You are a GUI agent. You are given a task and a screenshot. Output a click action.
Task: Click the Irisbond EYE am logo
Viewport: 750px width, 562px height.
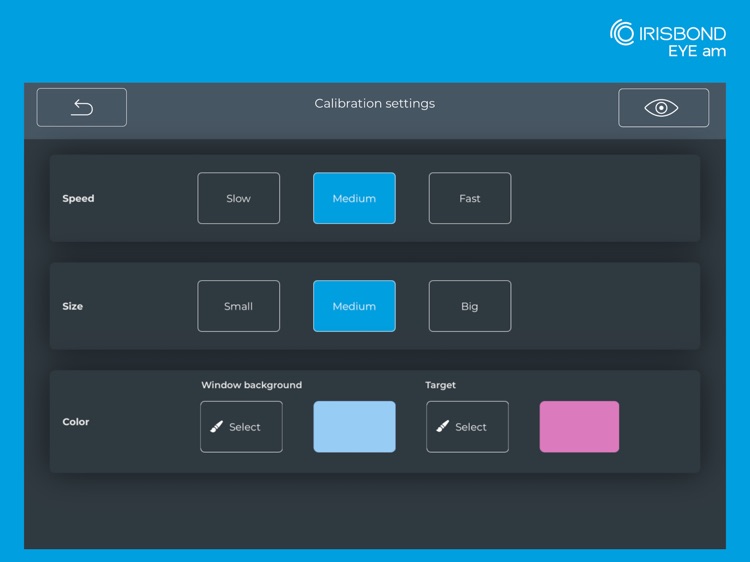click(x=668, y=38)
